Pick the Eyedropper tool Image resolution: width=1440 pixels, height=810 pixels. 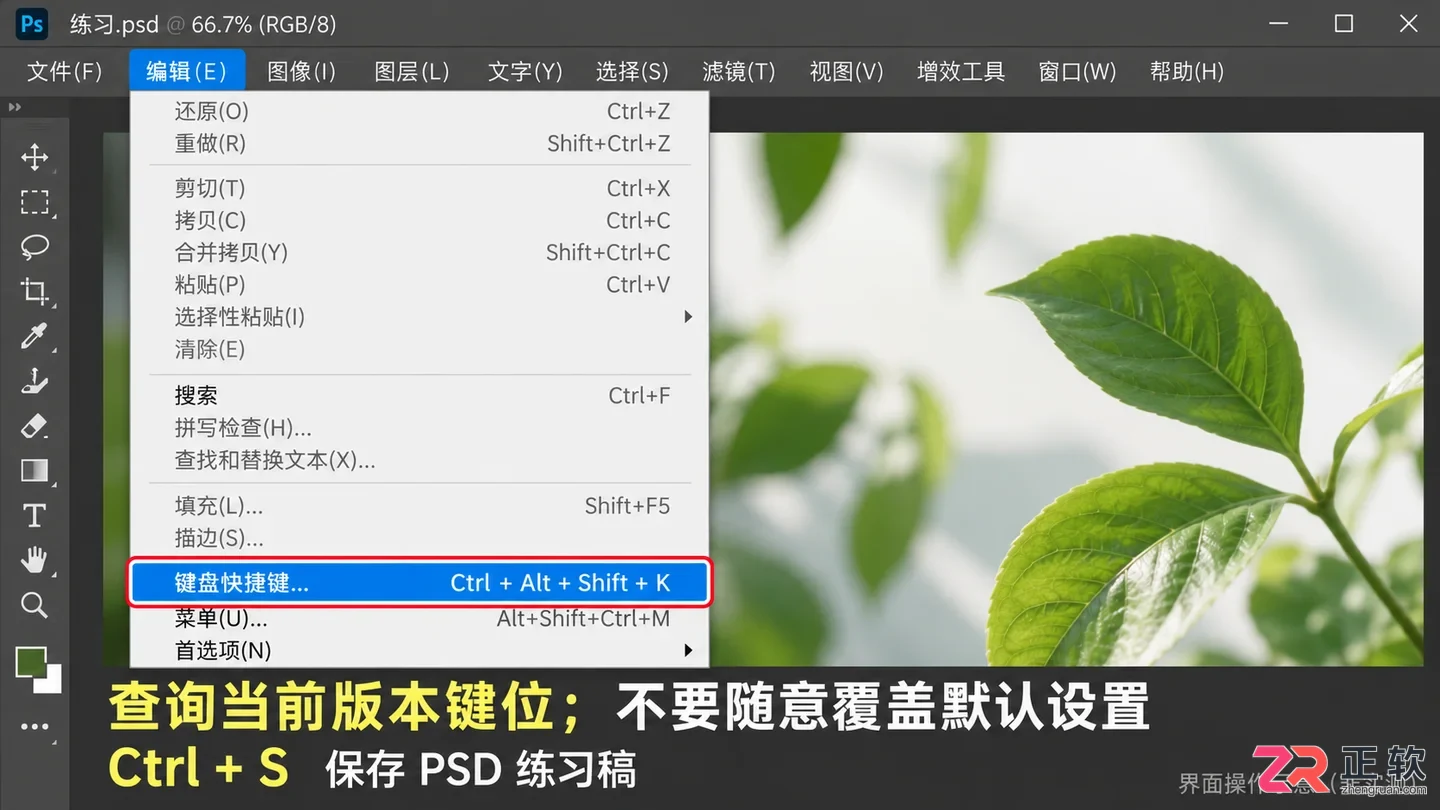(35, 336)
